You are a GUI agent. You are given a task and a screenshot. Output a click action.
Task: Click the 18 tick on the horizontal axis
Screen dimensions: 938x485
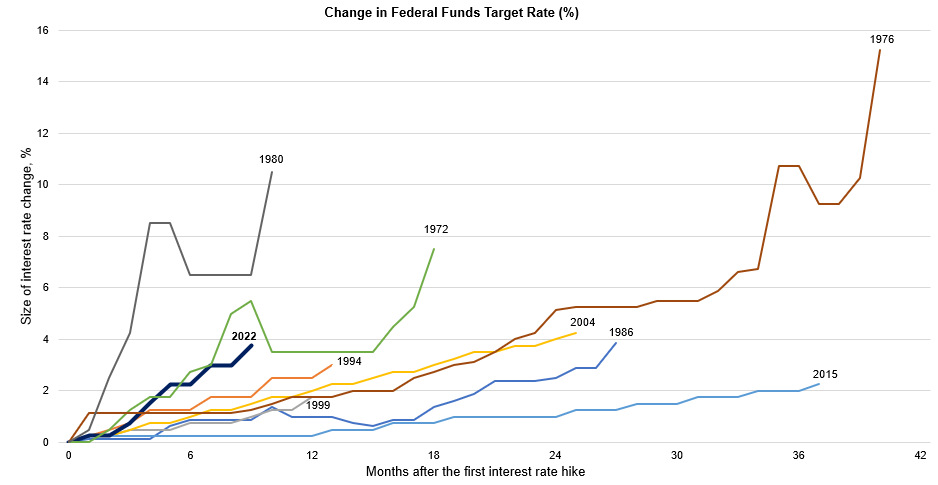point(433,455)
